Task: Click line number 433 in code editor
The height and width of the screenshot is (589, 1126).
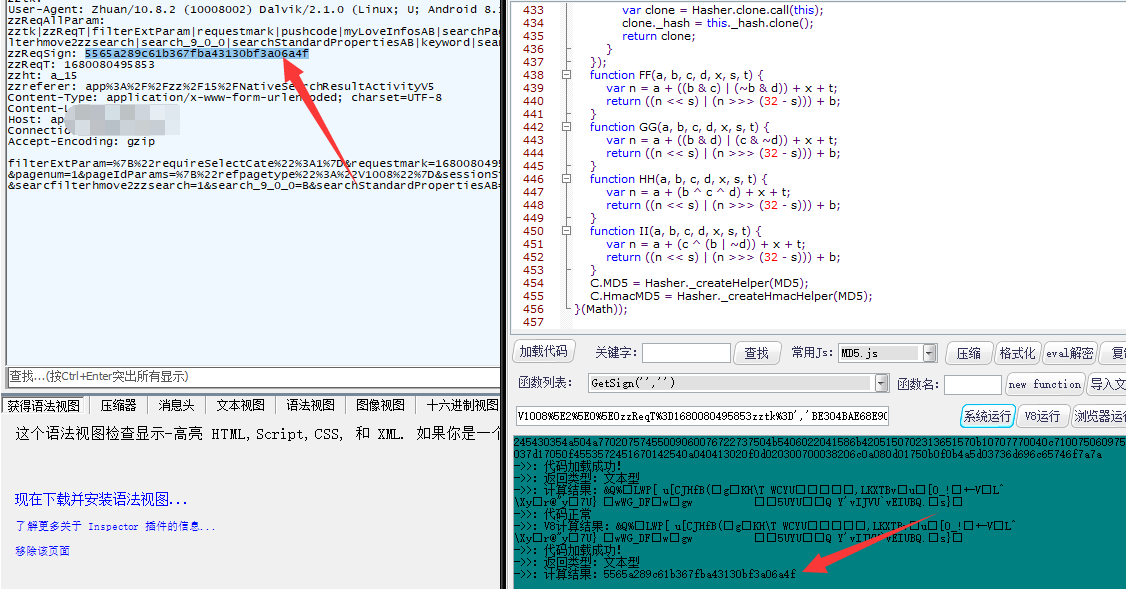Action: pos(533,10)
